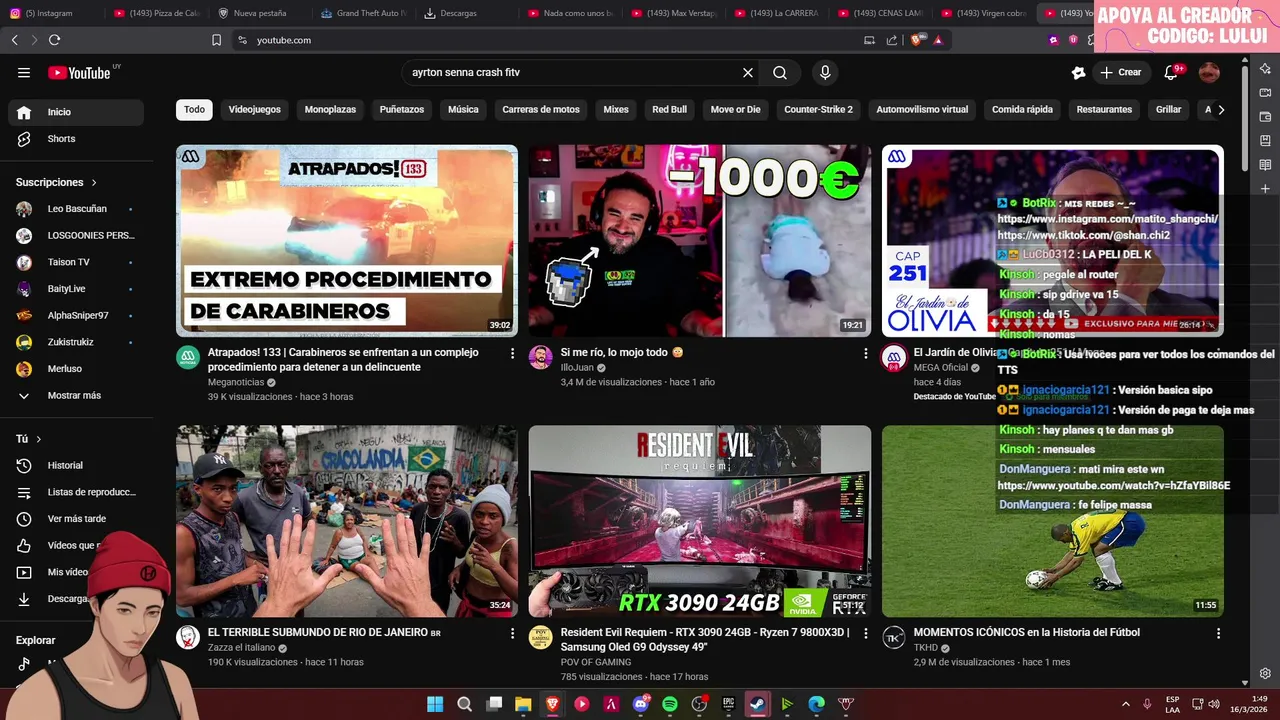Open the Zazza el italiano channel avatar
This screenshot has height=720, width=1280.
click(x=188, y=637)
